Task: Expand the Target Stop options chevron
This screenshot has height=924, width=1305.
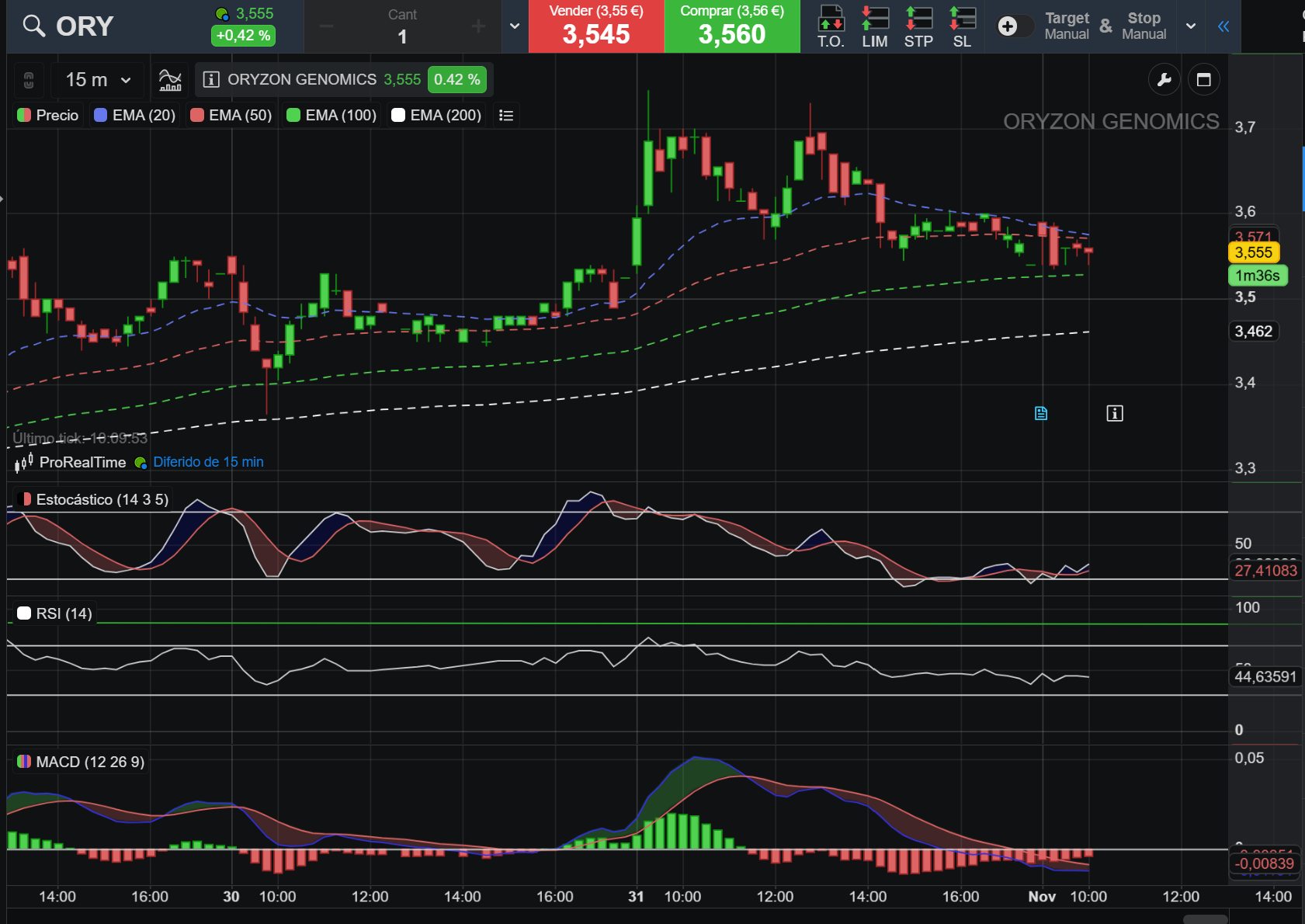Action: coord(1190,26)
